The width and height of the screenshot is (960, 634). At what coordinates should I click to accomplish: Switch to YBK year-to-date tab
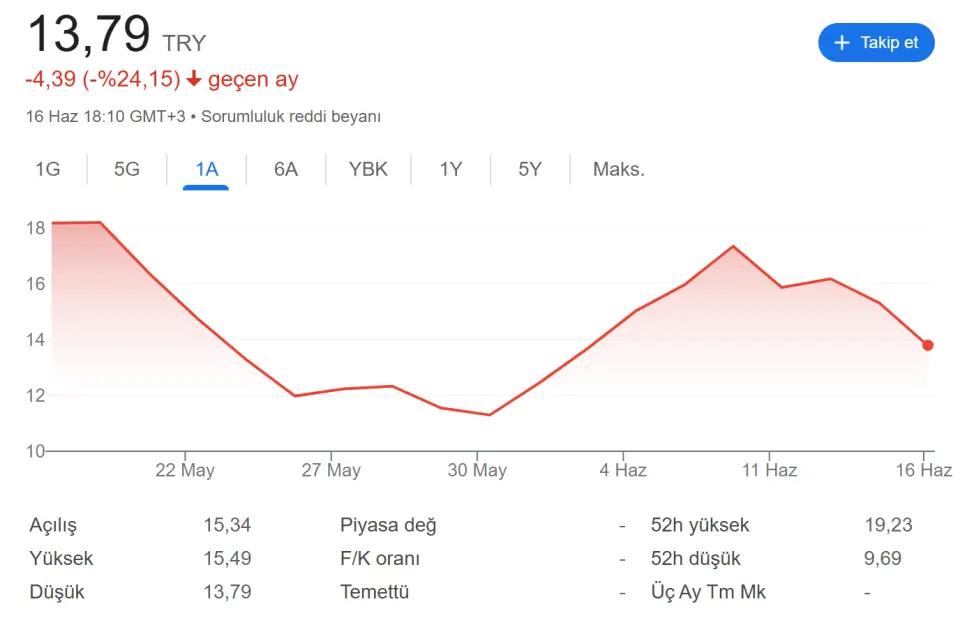point(368,169)
